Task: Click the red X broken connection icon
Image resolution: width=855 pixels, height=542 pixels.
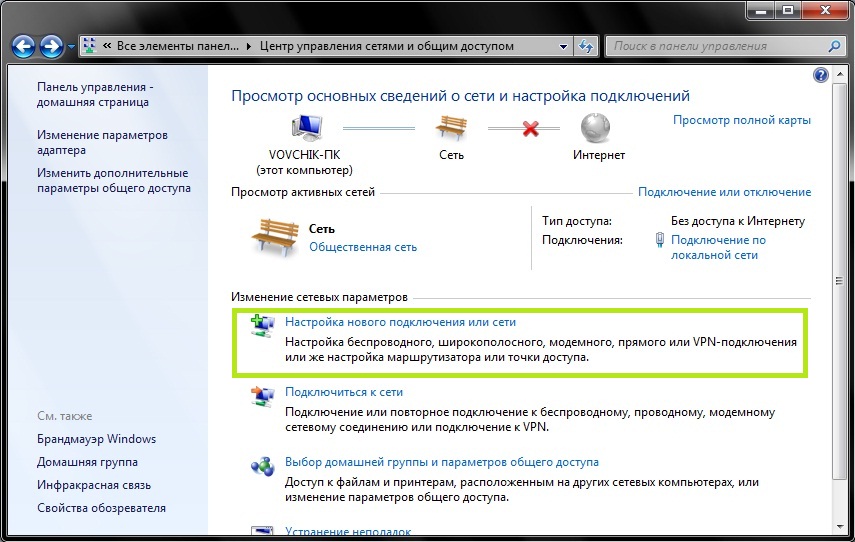Action: pyautogui.click(x=531, y=129)
